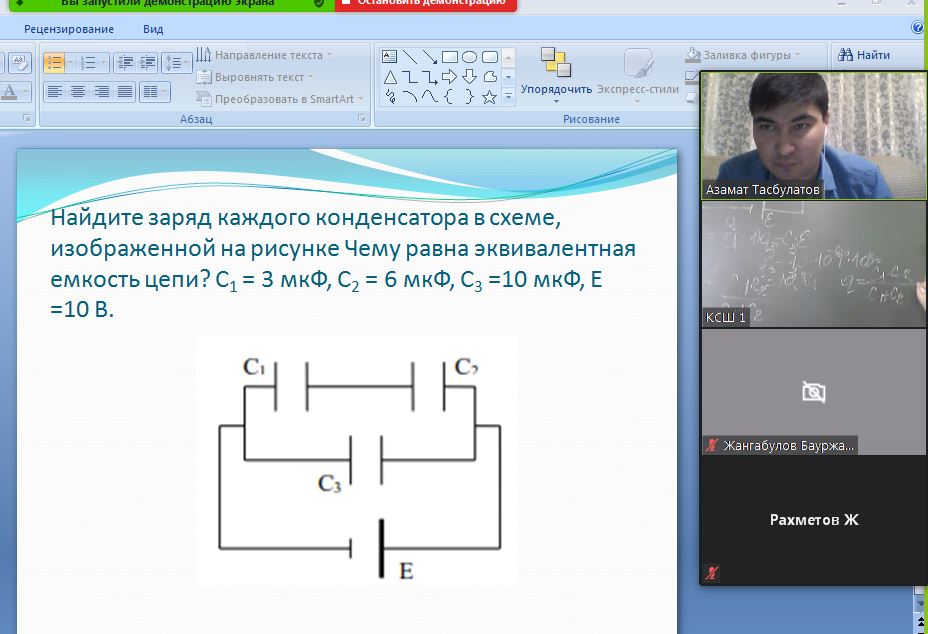This screenshot has height=634, width=928.
Task: Select the КСШ 1 video tile
Action: [814, 264]
